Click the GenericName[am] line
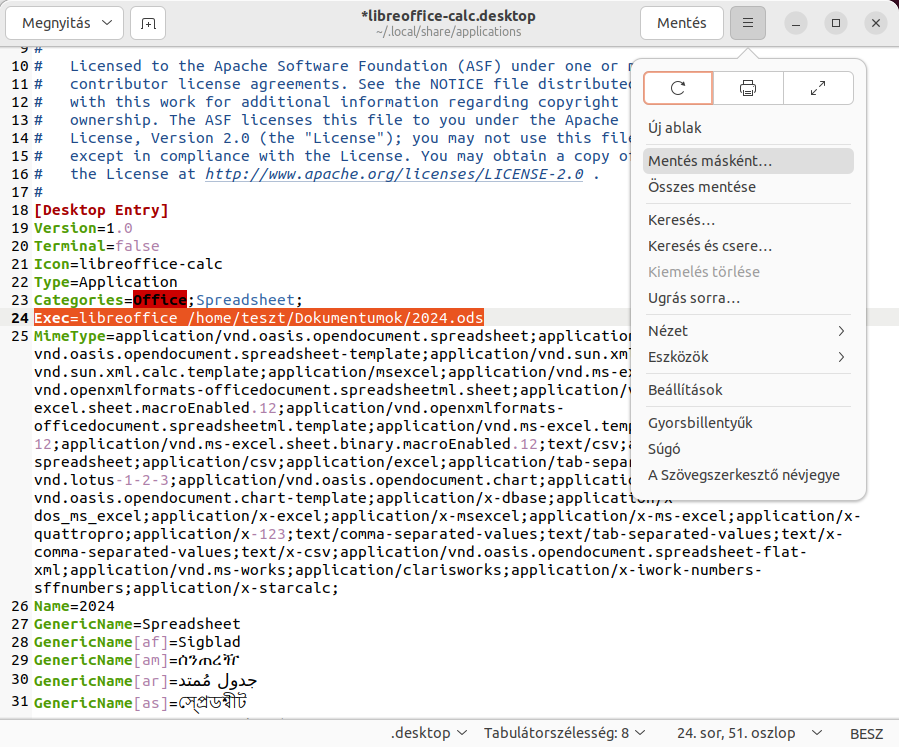Viewport: 899px width, 747px height. pos(136,660)
